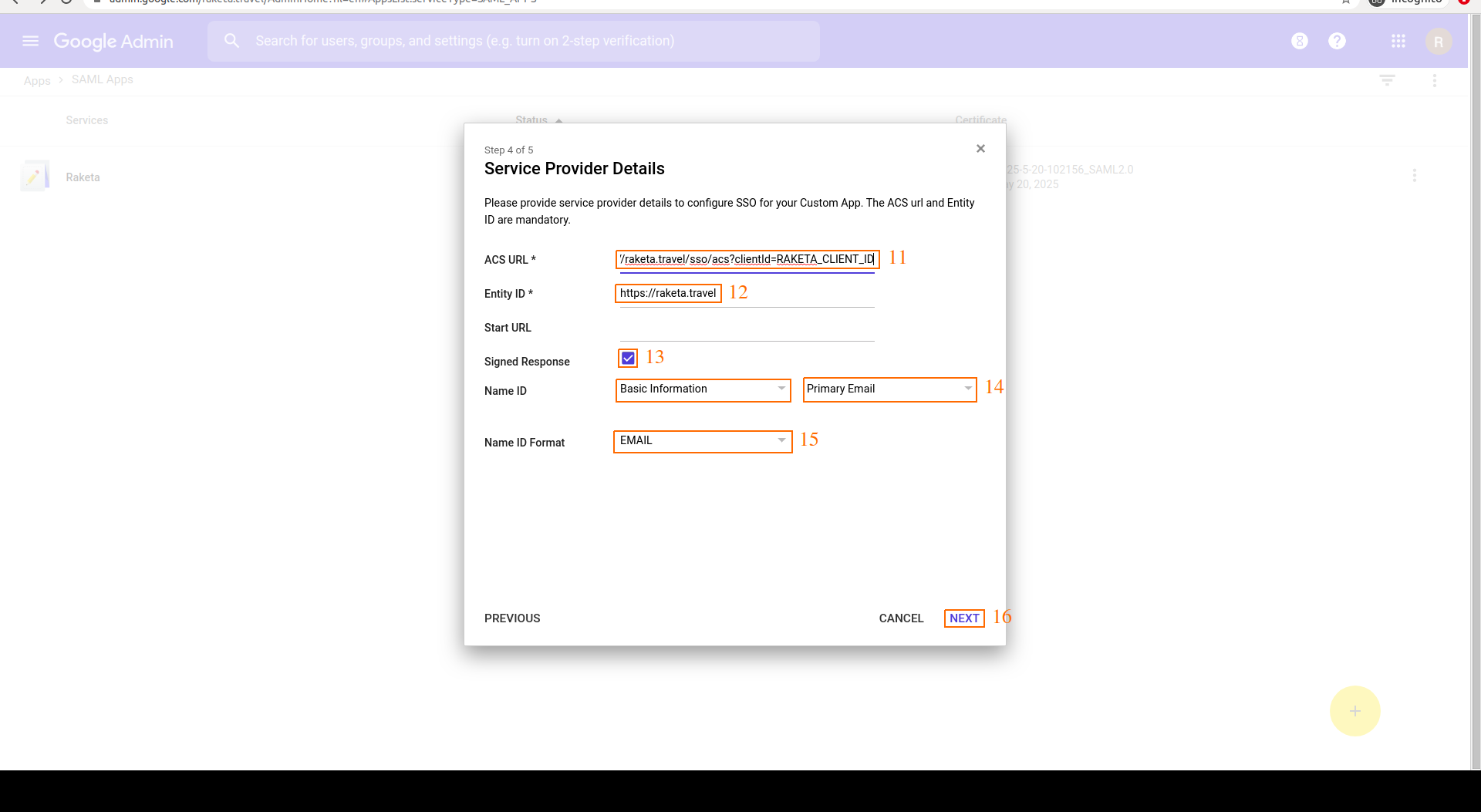The height and width of the screenshot is (812, 1481).
Task: Toggle the Signed Response checkbox
Action: tap(628, 358)
